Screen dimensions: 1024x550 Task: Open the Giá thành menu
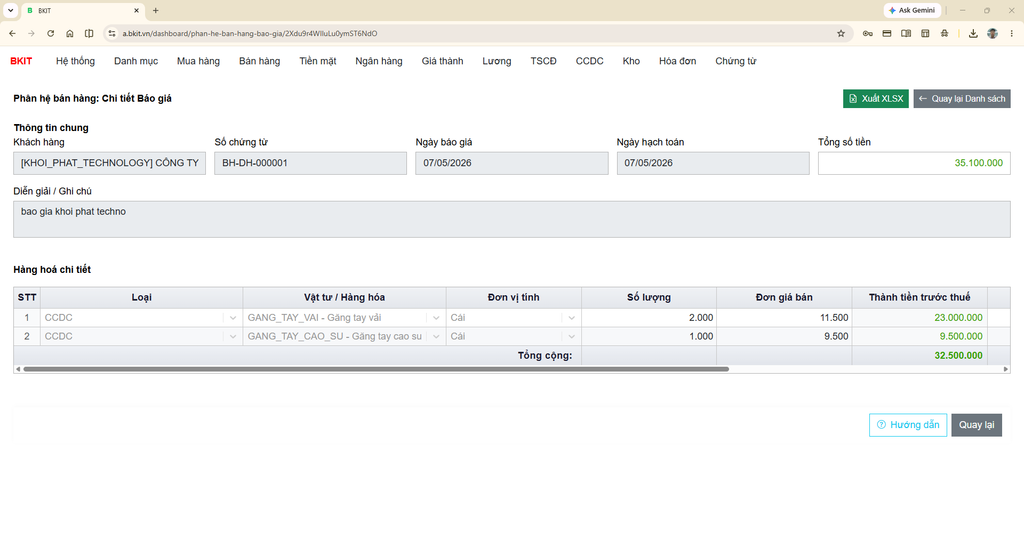pyautogui.click(x=442, y=61)
